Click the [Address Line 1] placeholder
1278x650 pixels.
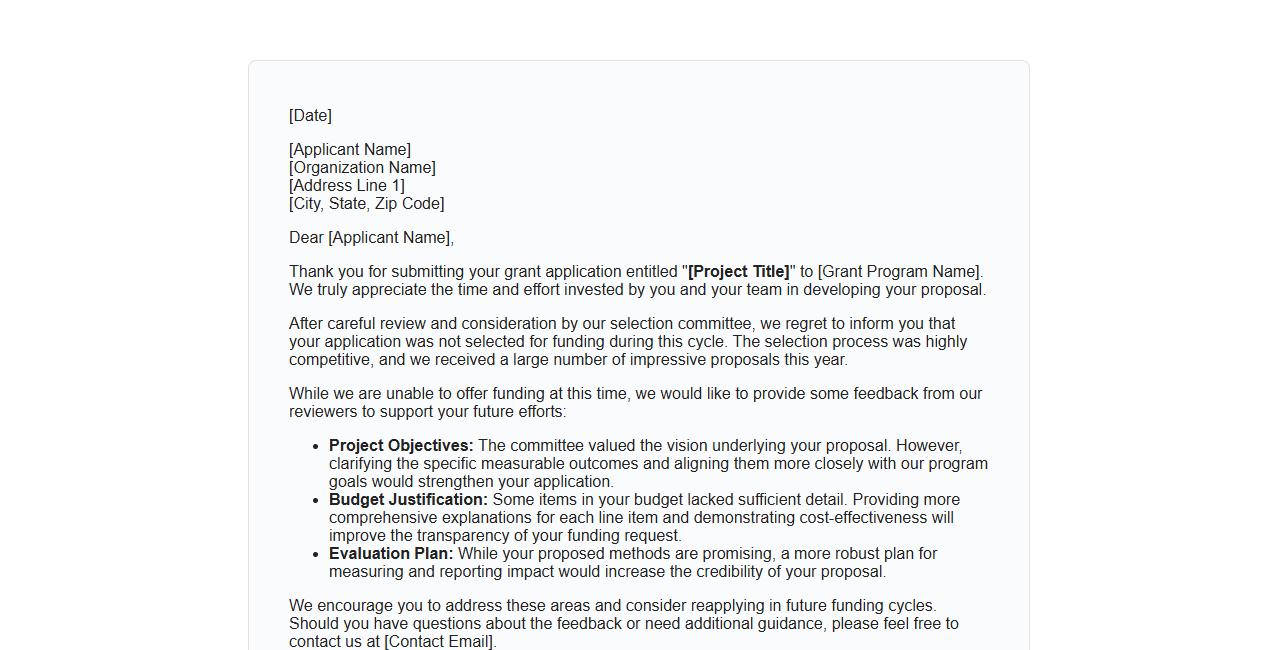[346, 186]
